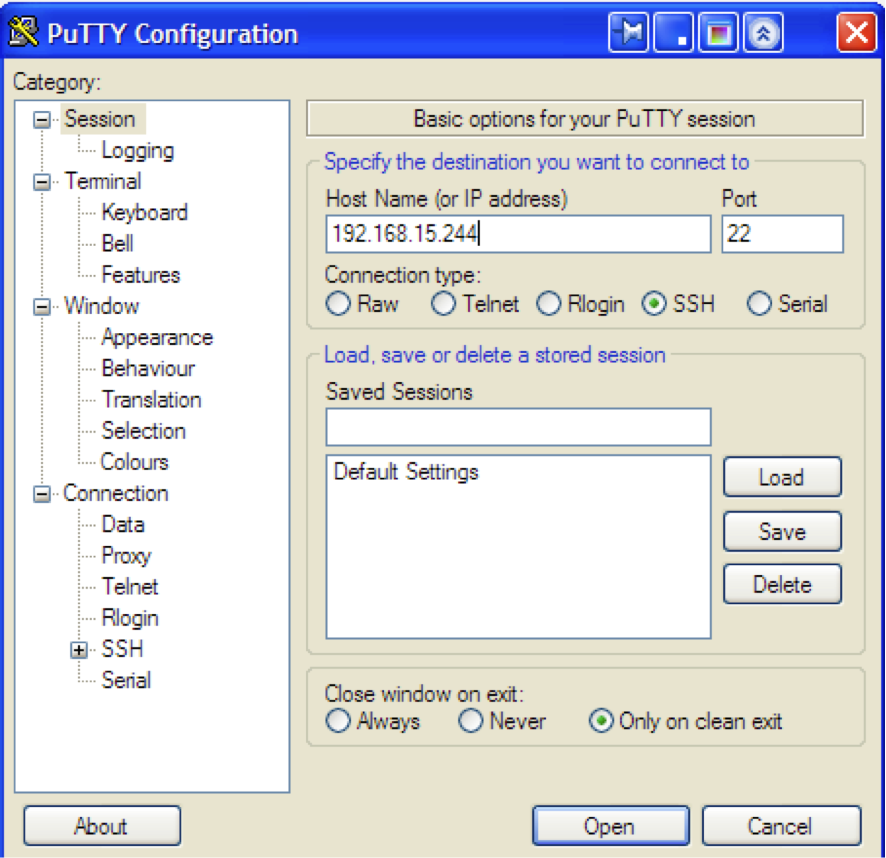Collapse the Connection tree node

[42, 494]
